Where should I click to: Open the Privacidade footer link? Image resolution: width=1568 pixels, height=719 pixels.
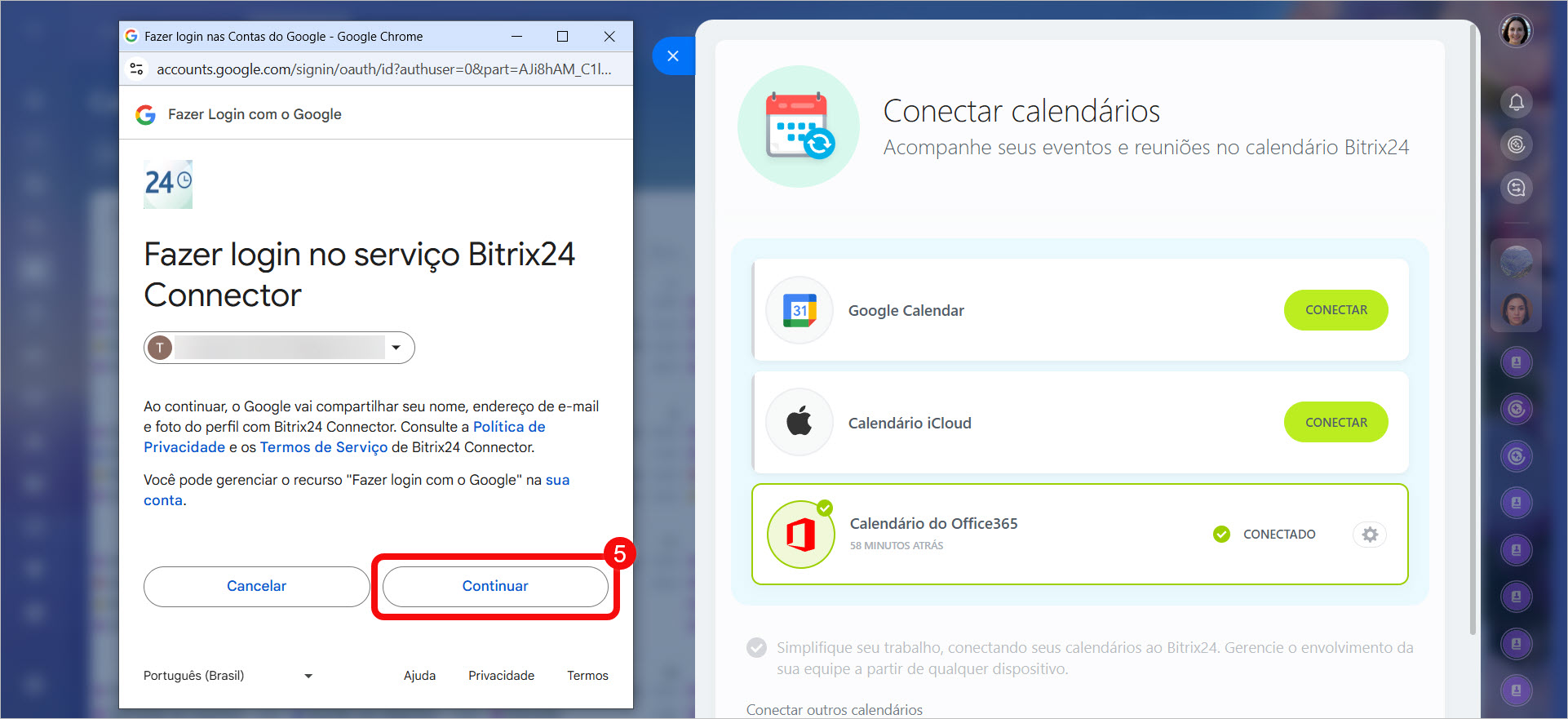(x=501, y=676)
